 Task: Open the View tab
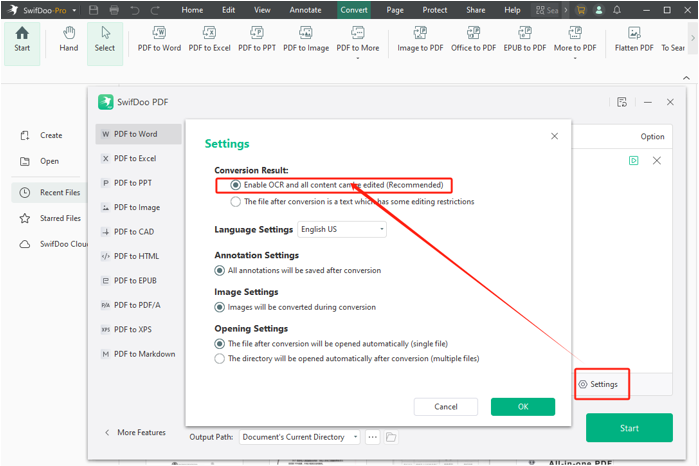click(262, 10)
